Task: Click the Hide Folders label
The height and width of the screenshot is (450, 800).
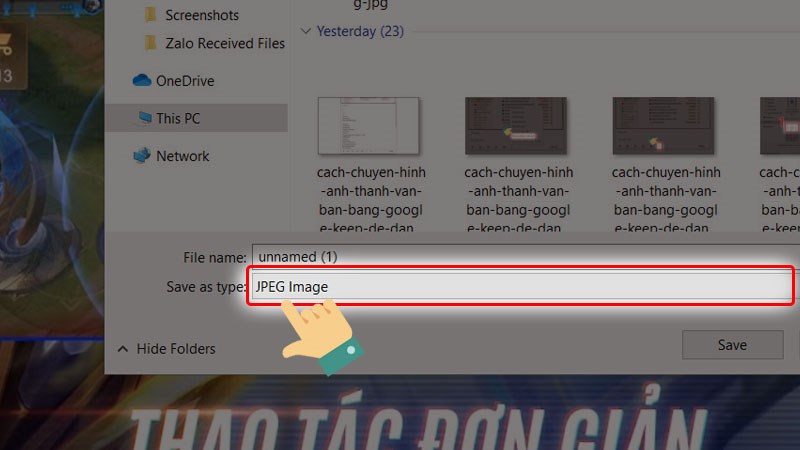Action: pyautogui.click(x=176, y=349)
